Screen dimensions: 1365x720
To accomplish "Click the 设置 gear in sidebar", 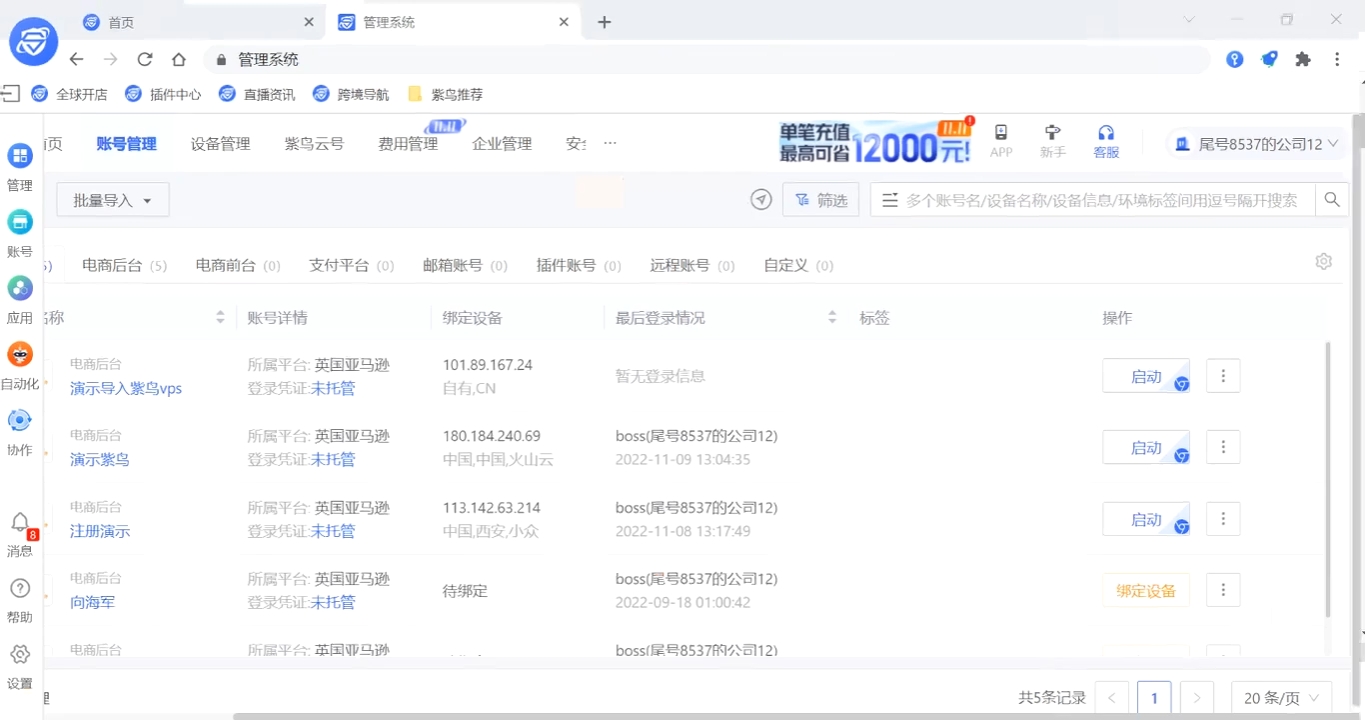I will coord(20,655).
